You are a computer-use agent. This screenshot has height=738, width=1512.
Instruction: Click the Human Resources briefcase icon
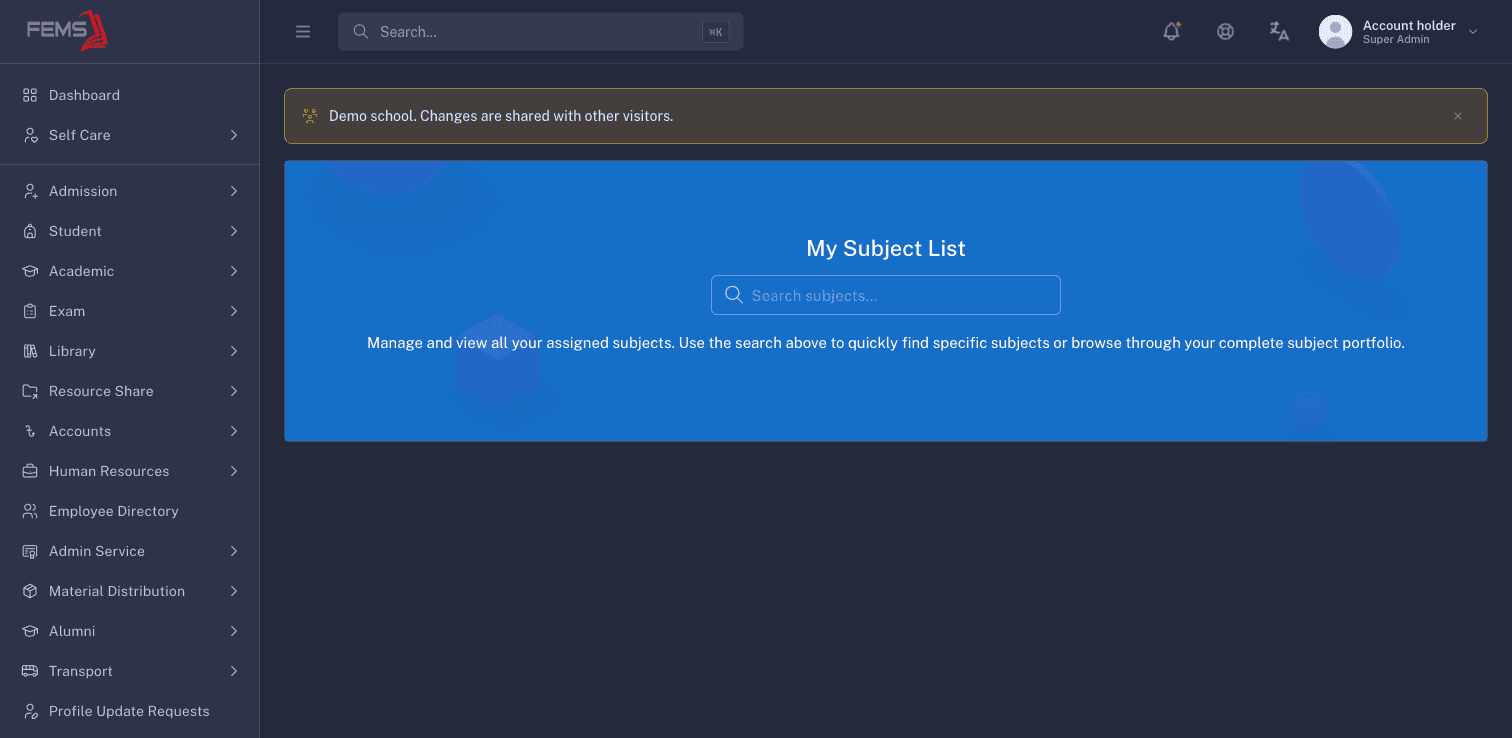(30, 471)
